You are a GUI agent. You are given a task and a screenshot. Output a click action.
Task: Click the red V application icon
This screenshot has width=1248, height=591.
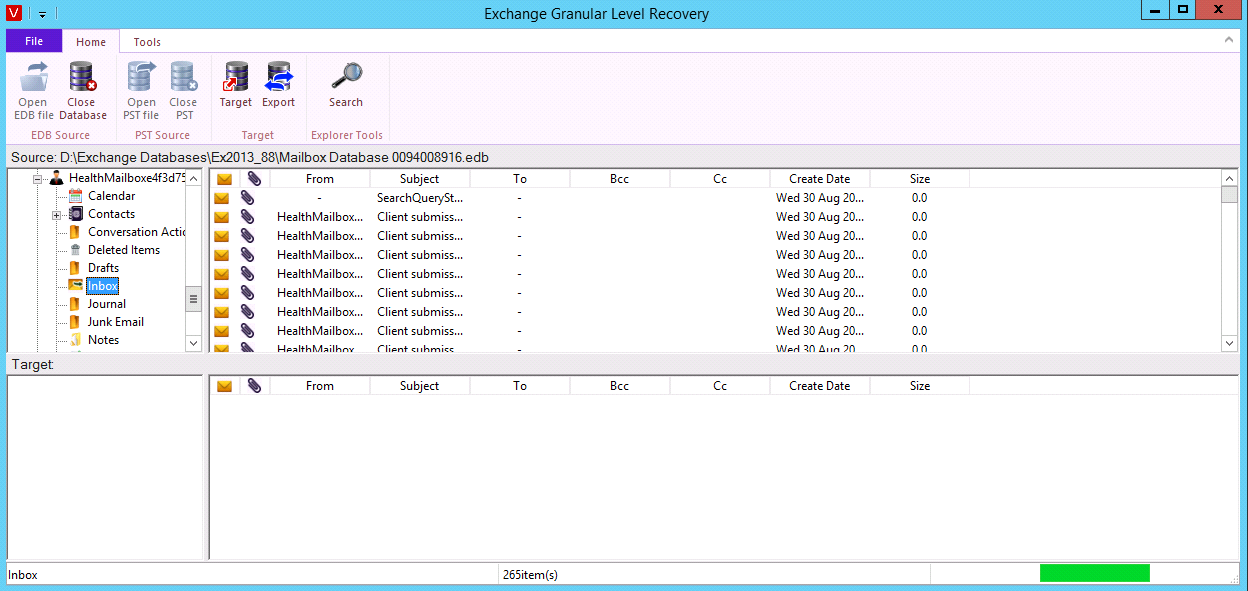pyautogui.click(x=14, y=13)
